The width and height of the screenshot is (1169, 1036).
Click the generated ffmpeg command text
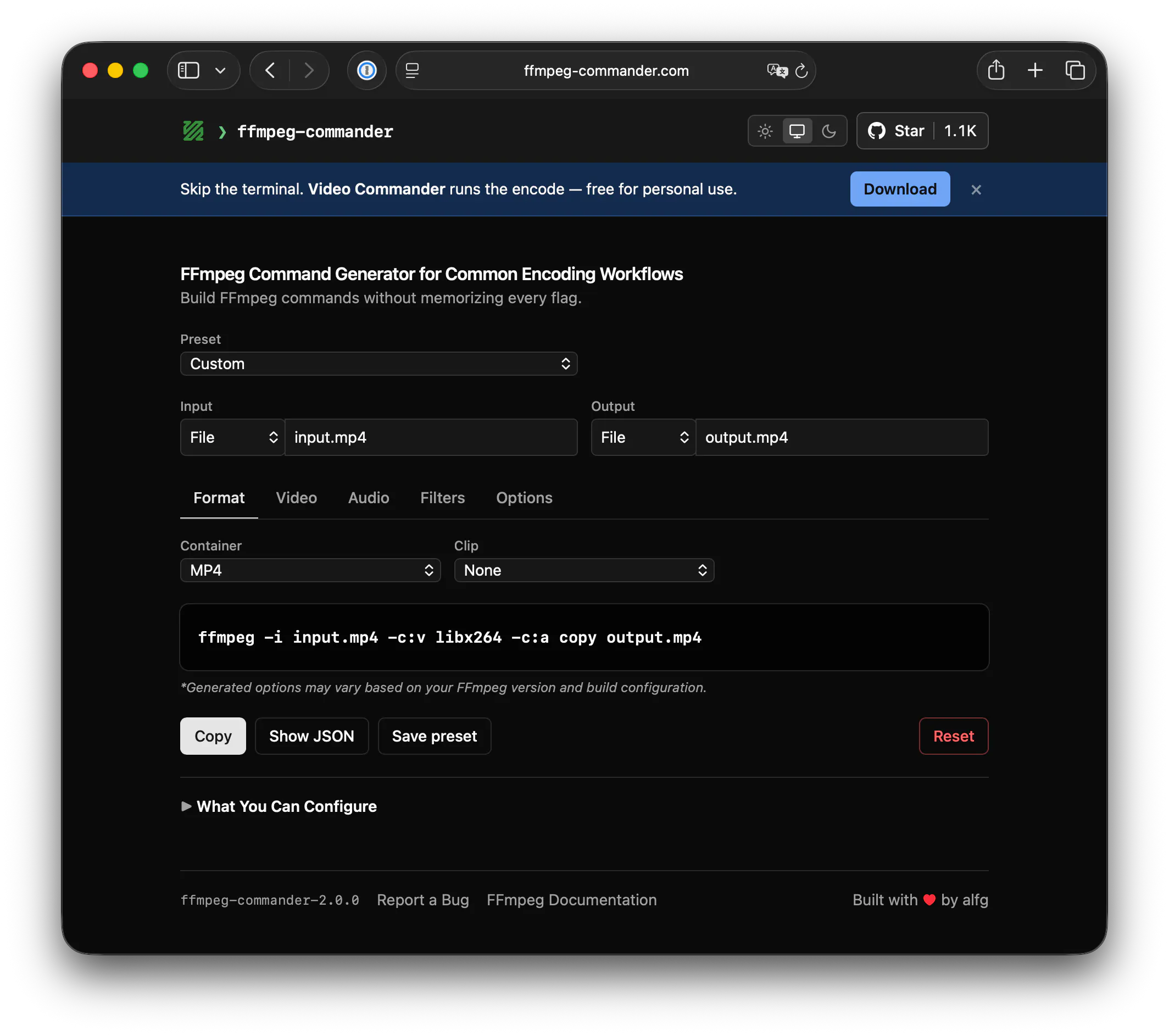tap(449, 638)
